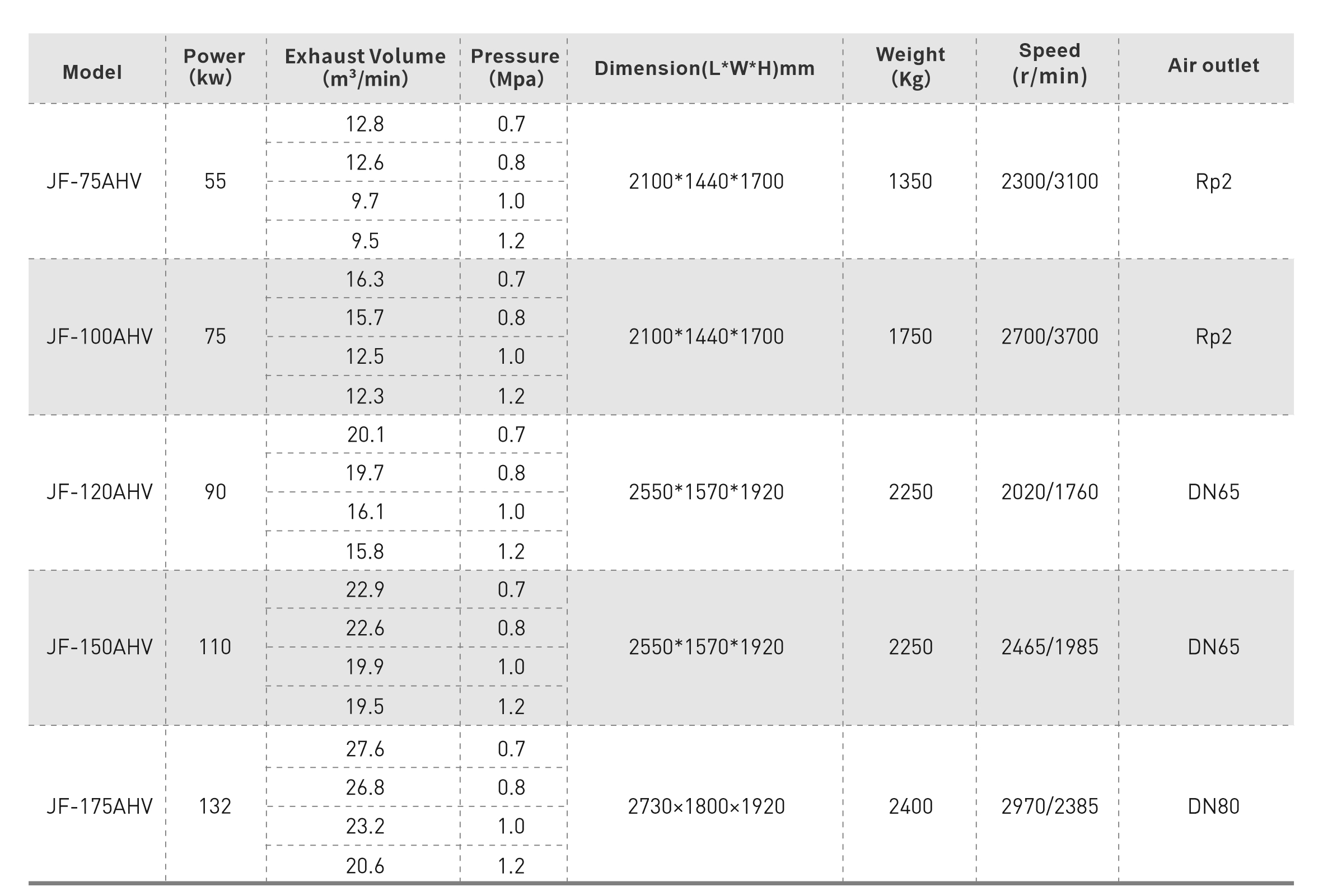Select the 132 power value

214,806
